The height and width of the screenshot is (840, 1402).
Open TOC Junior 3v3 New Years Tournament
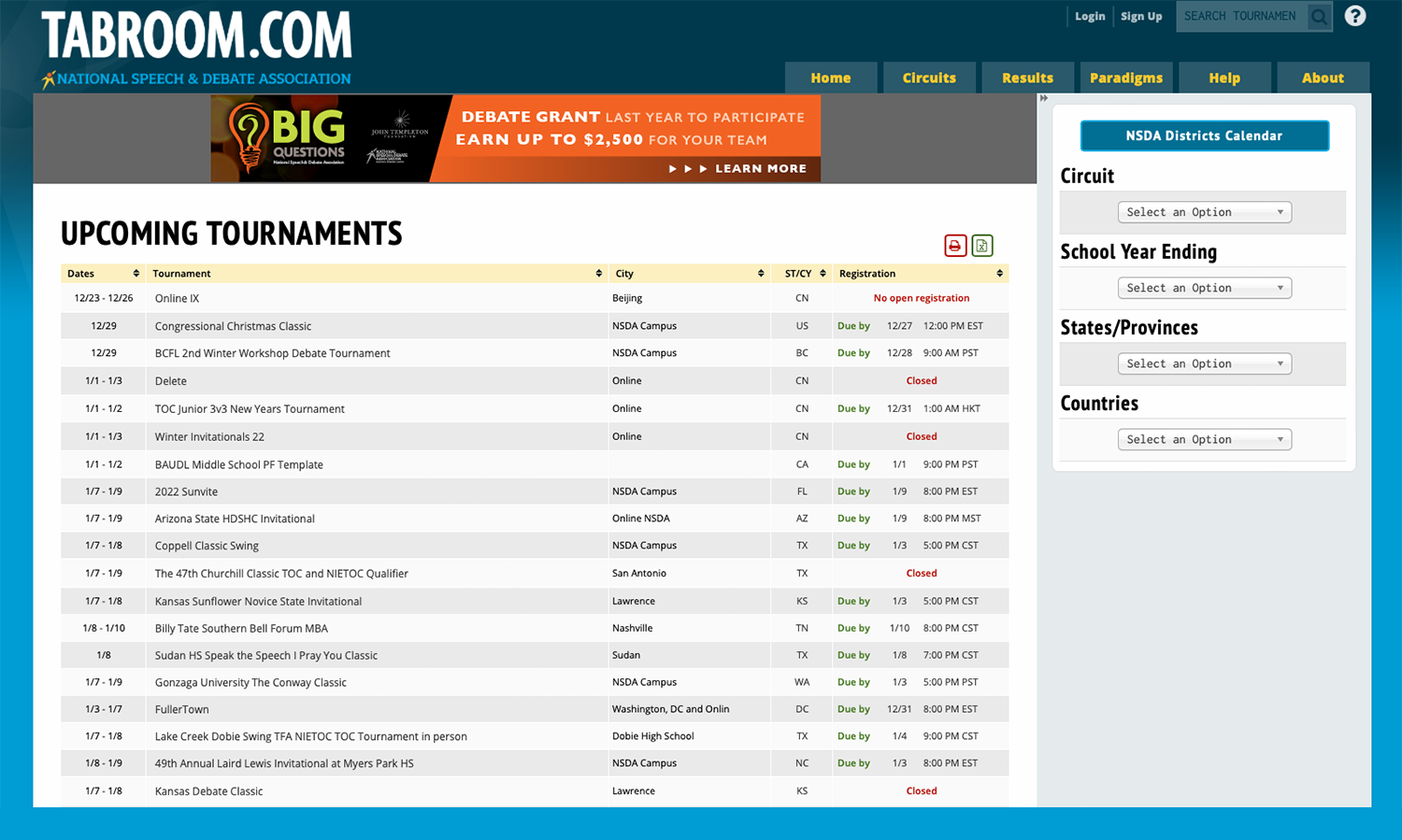250,409
